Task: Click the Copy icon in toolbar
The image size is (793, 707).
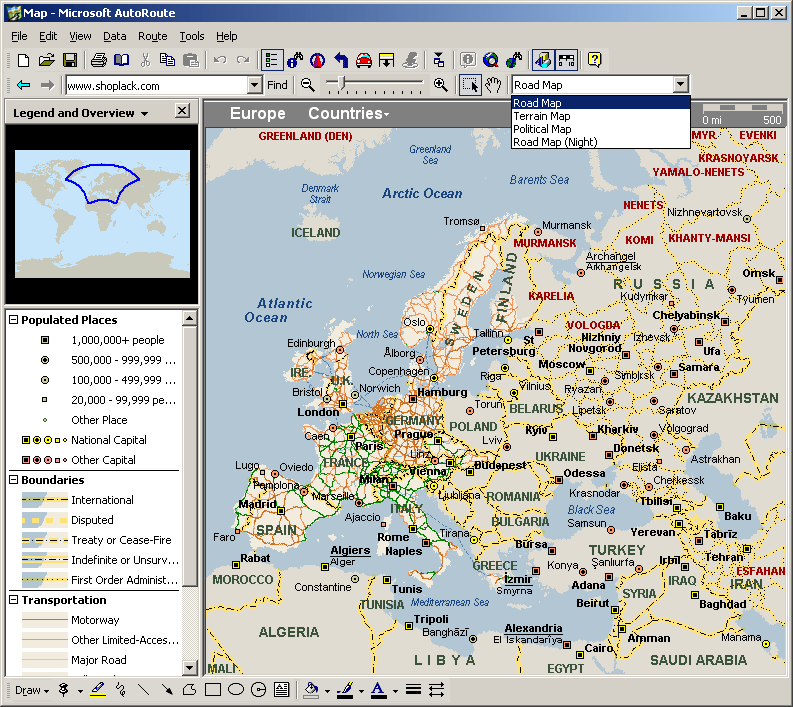Action: (x=167, y=60)
